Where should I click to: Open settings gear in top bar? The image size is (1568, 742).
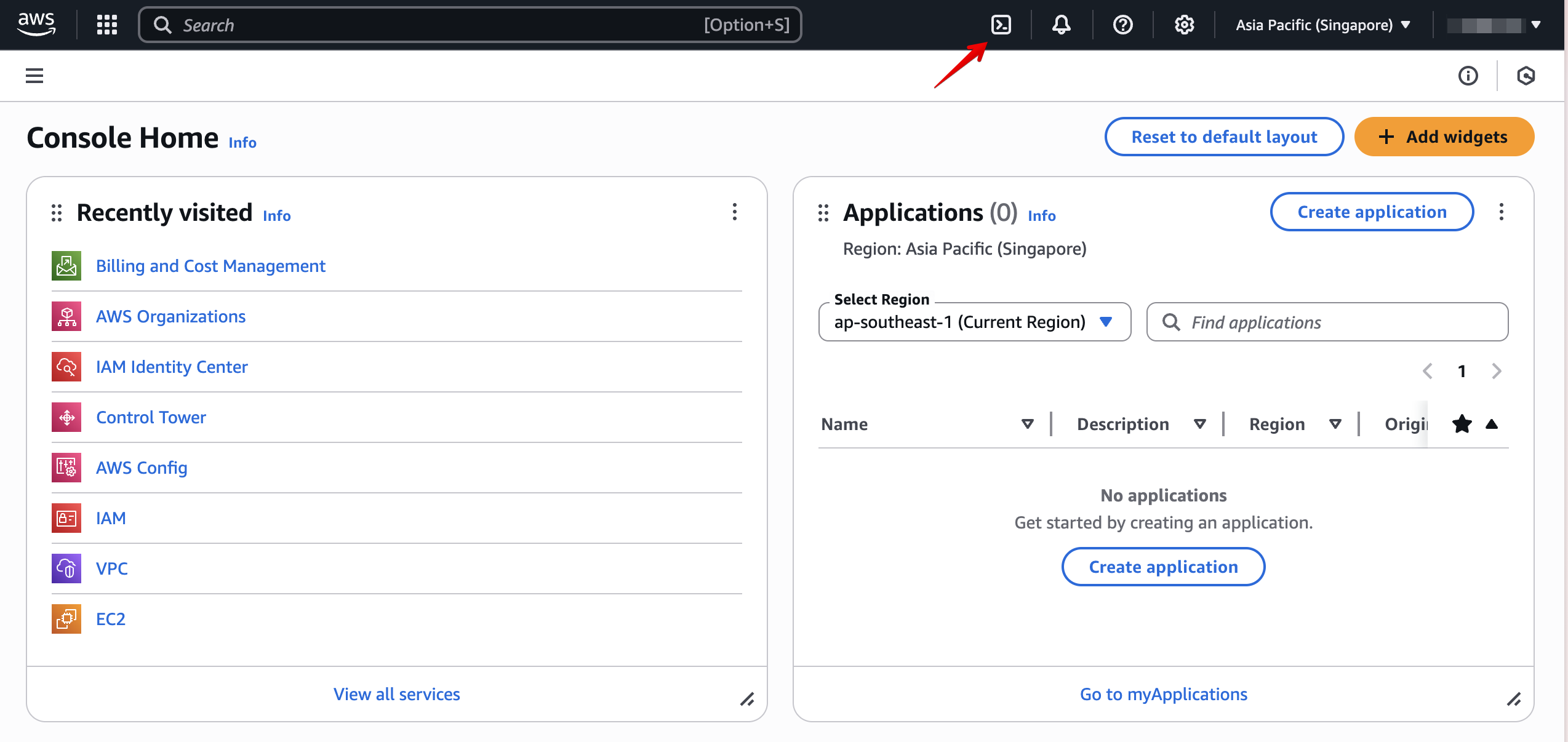point(1184,25)
